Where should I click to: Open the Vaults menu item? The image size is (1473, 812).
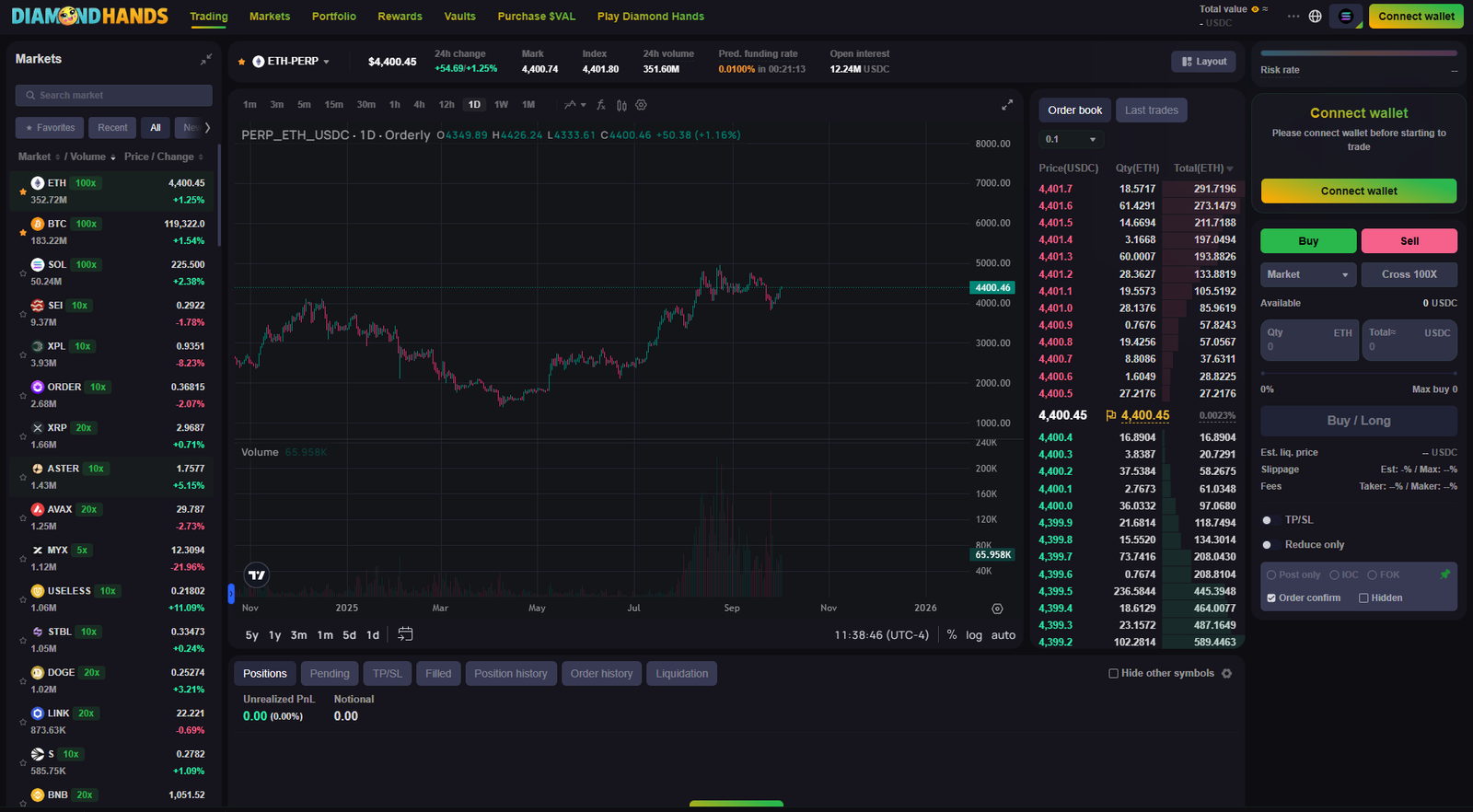point(459,17)
